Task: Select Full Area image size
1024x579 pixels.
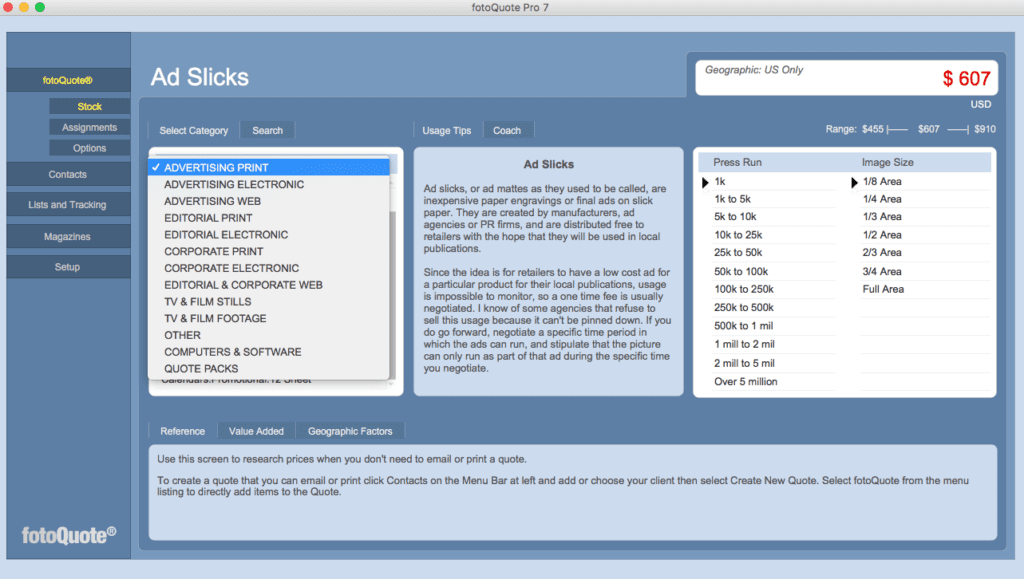Action: (x=884, y=289)
